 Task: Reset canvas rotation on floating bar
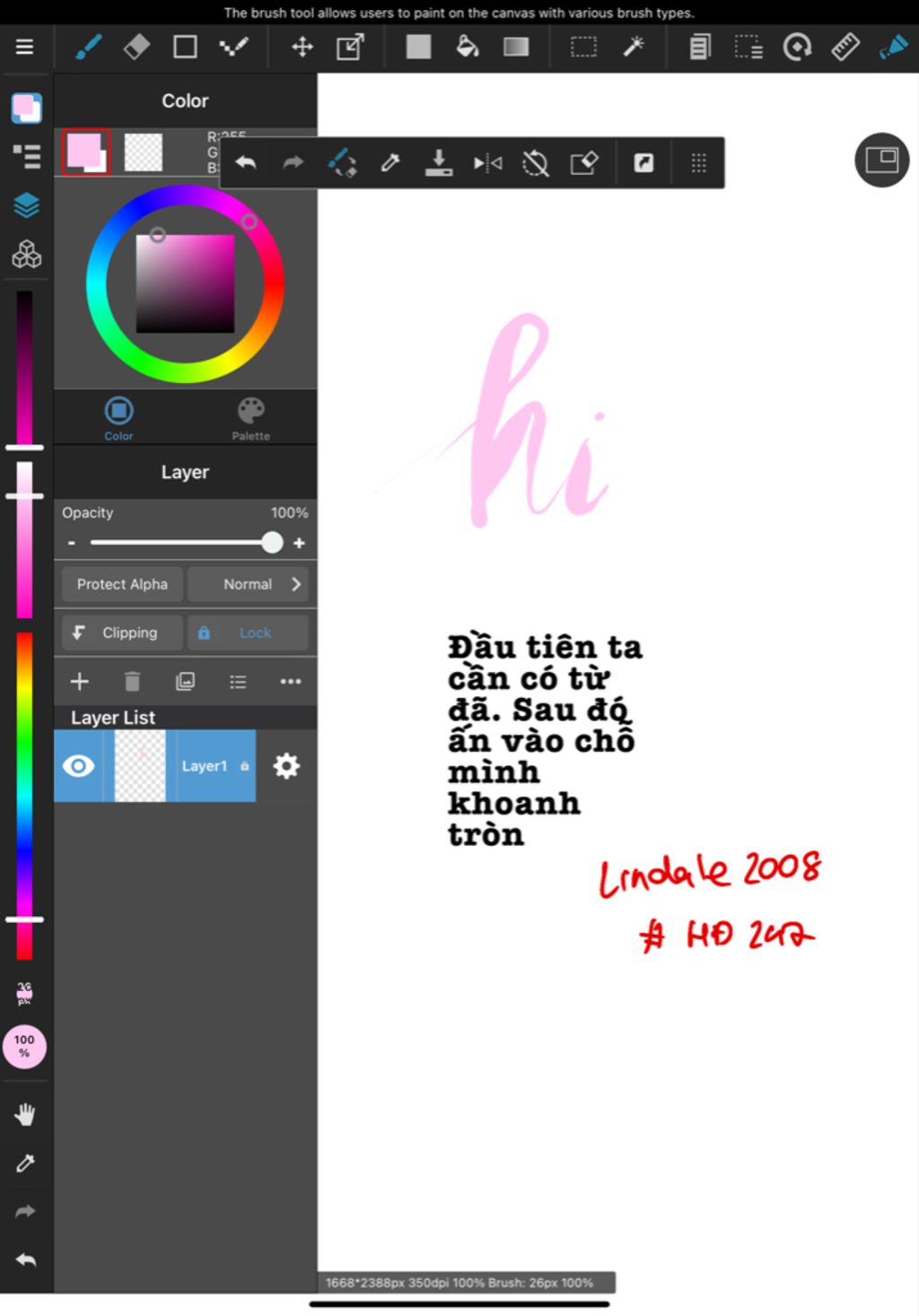(x=536, y=162)
